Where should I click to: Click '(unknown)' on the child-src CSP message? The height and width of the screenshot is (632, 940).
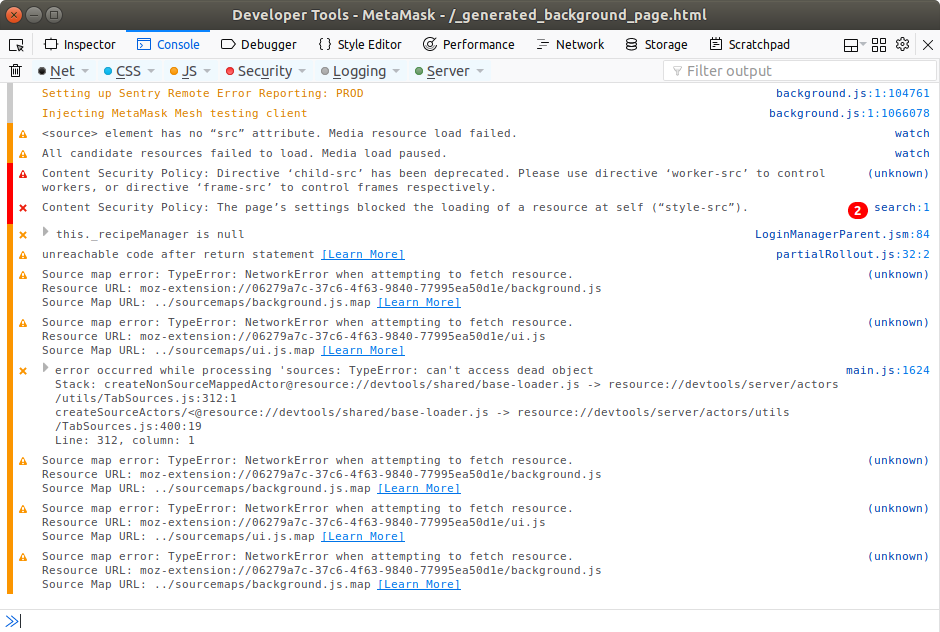point(898,174)
